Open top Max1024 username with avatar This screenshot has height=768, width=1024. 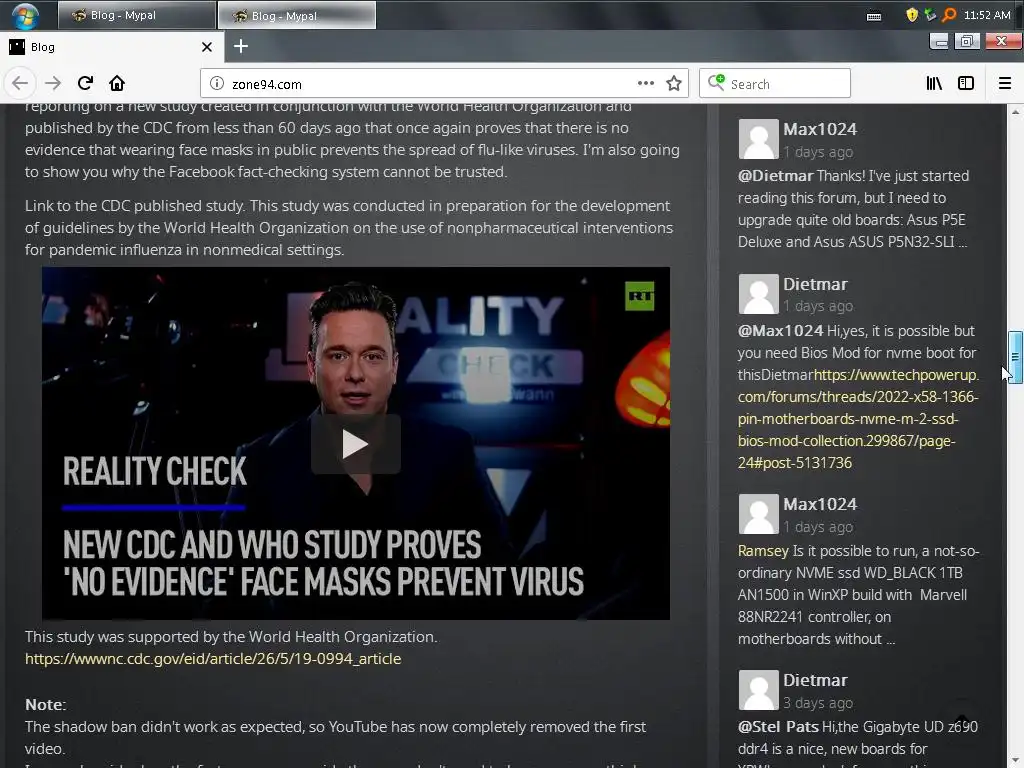(x=820, y=129)
